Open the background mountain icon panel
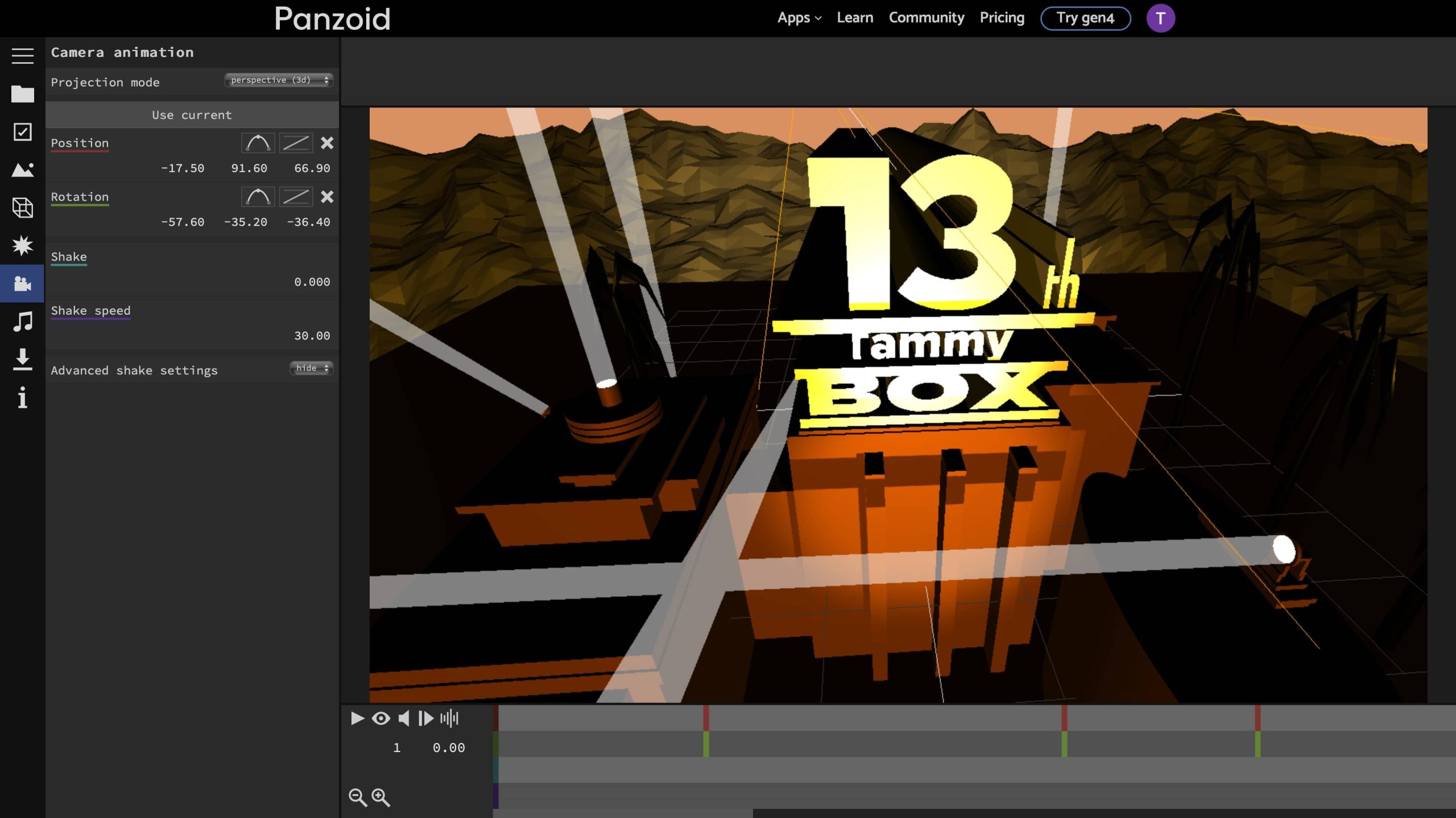The image size is (1456, 818). [x=22, y=169]
